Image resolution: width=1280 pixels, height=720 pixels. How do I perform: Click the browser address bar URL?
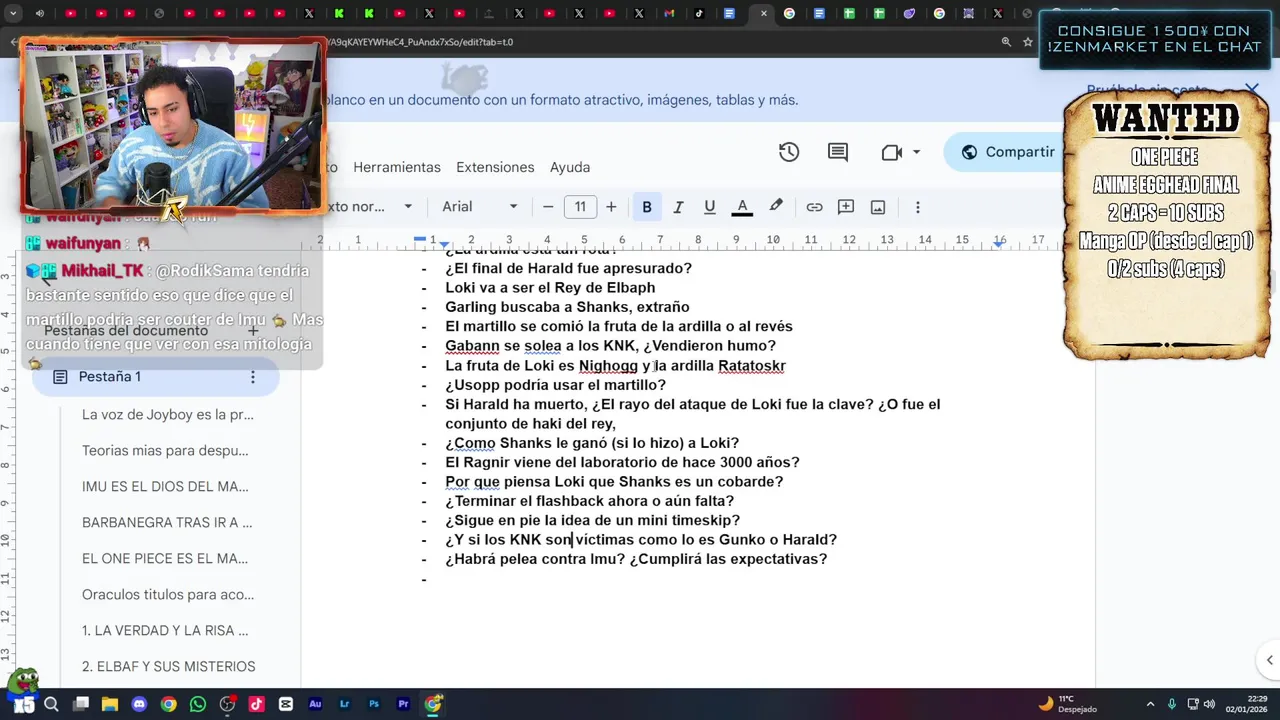[420, 42]
